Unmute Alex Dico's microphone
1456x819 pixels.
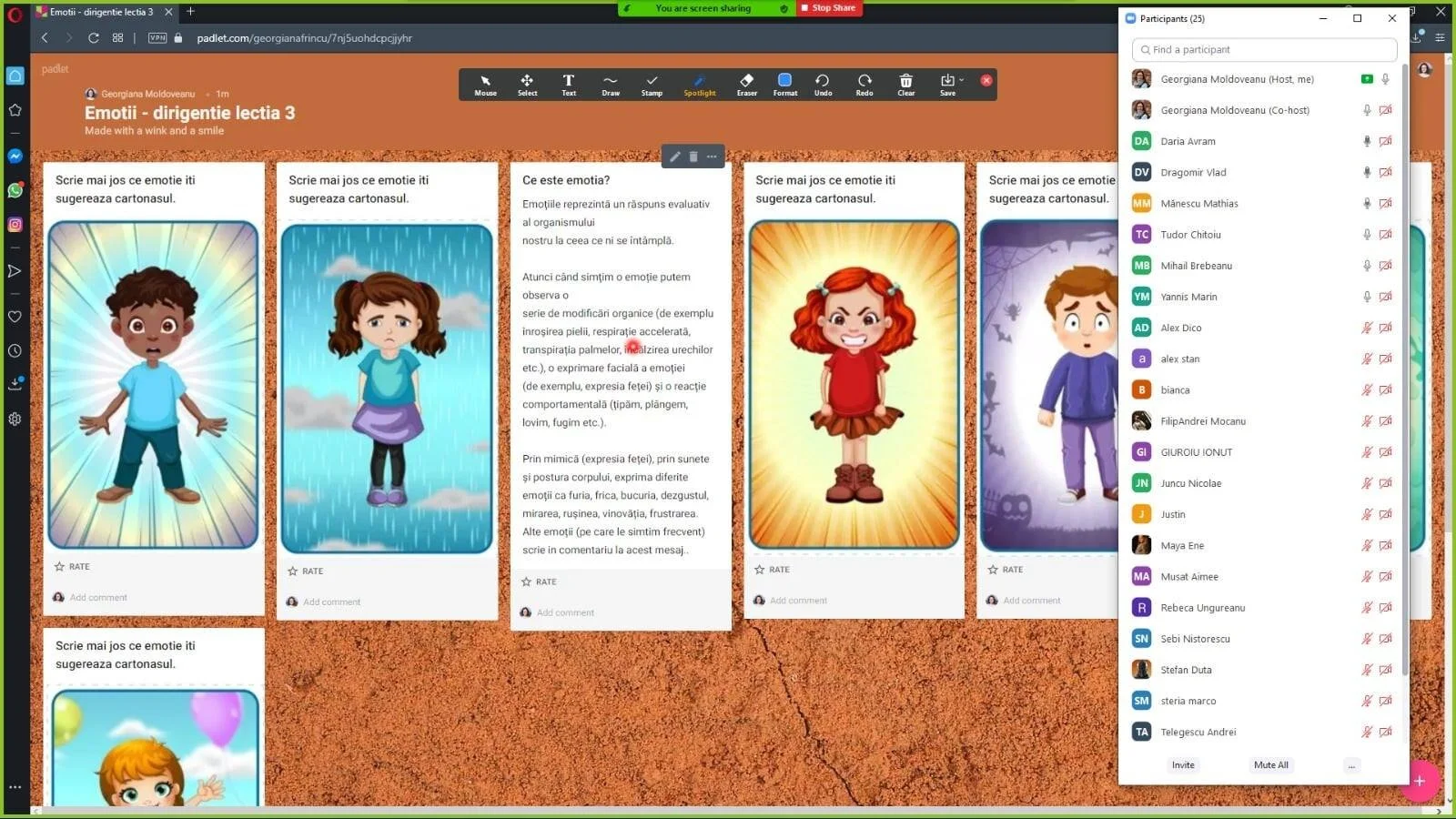pyautogui.click(x=1366, y=328)
